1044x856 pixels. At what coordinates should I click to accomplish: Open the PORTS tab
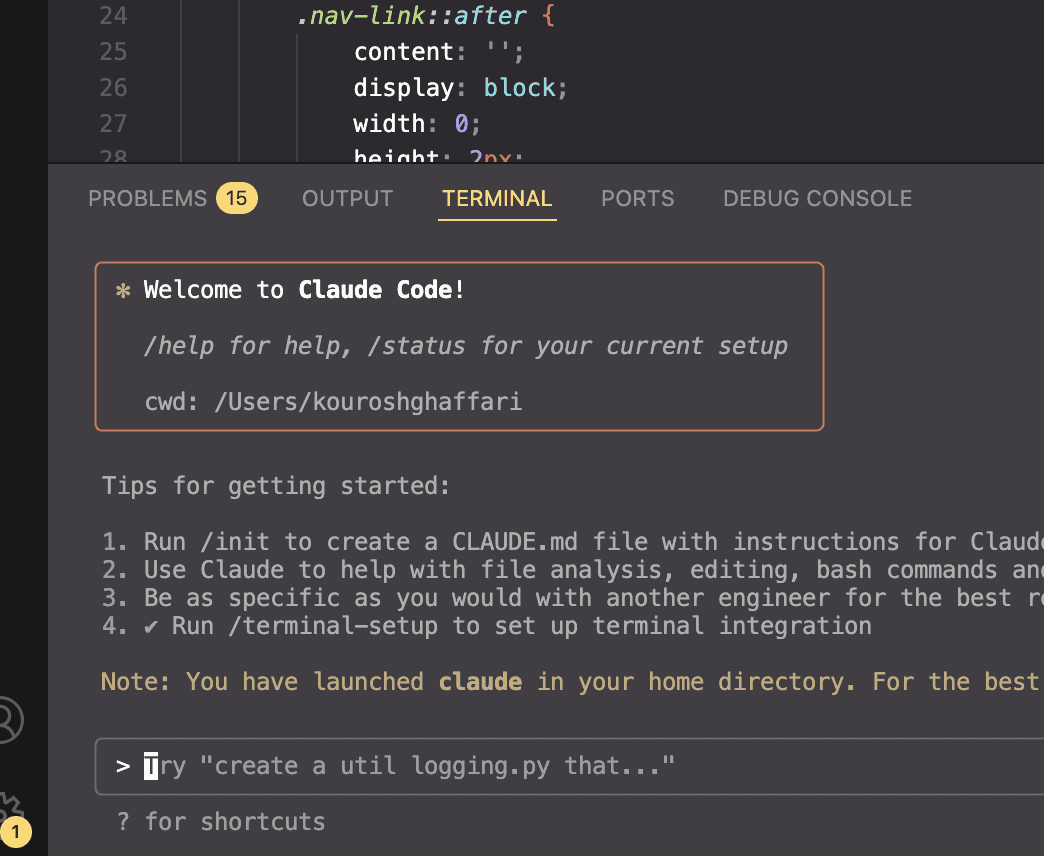point(637,198)
